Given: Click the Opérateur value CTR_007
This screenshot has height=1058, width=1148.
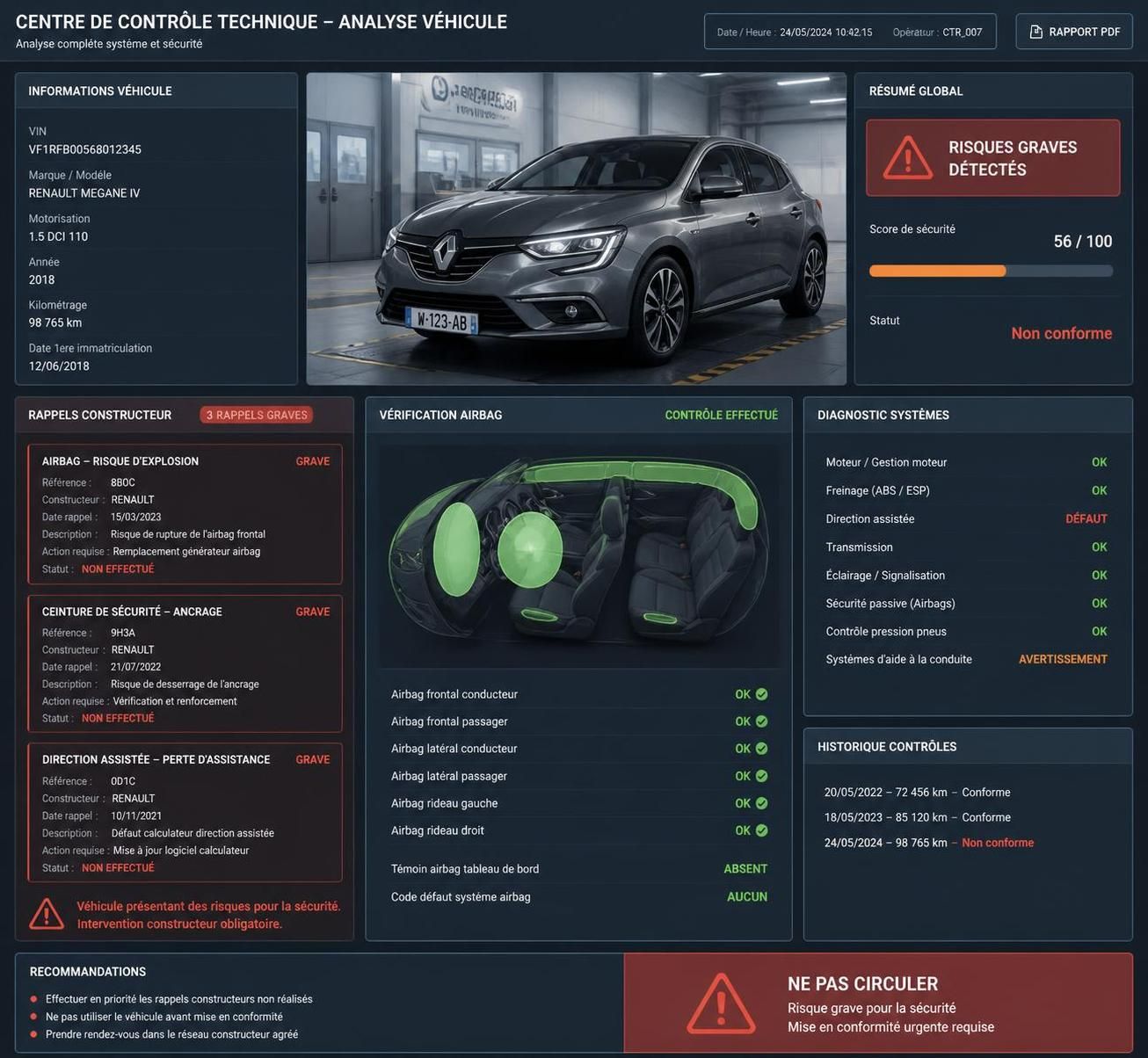Looking at the screenshot, I should (x=963, y=33).
